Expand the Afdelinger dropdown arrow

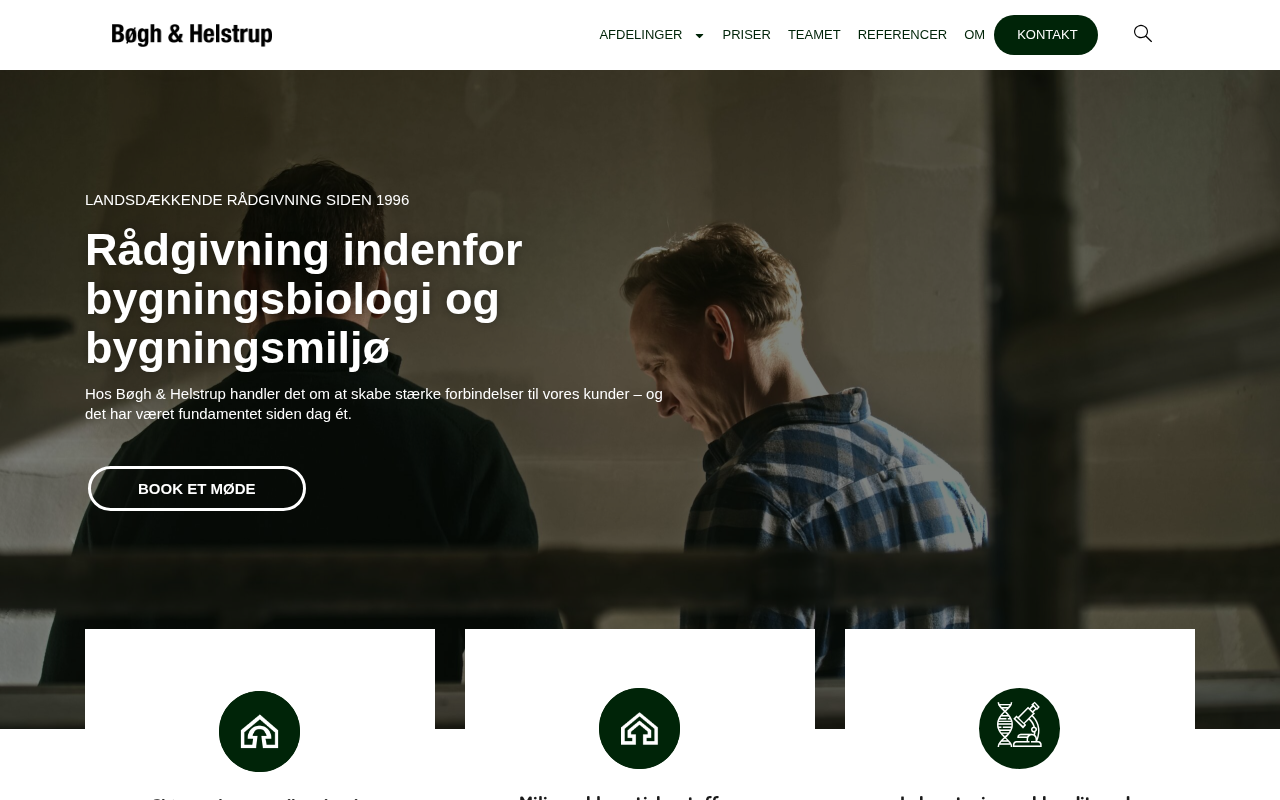point(699,35)
